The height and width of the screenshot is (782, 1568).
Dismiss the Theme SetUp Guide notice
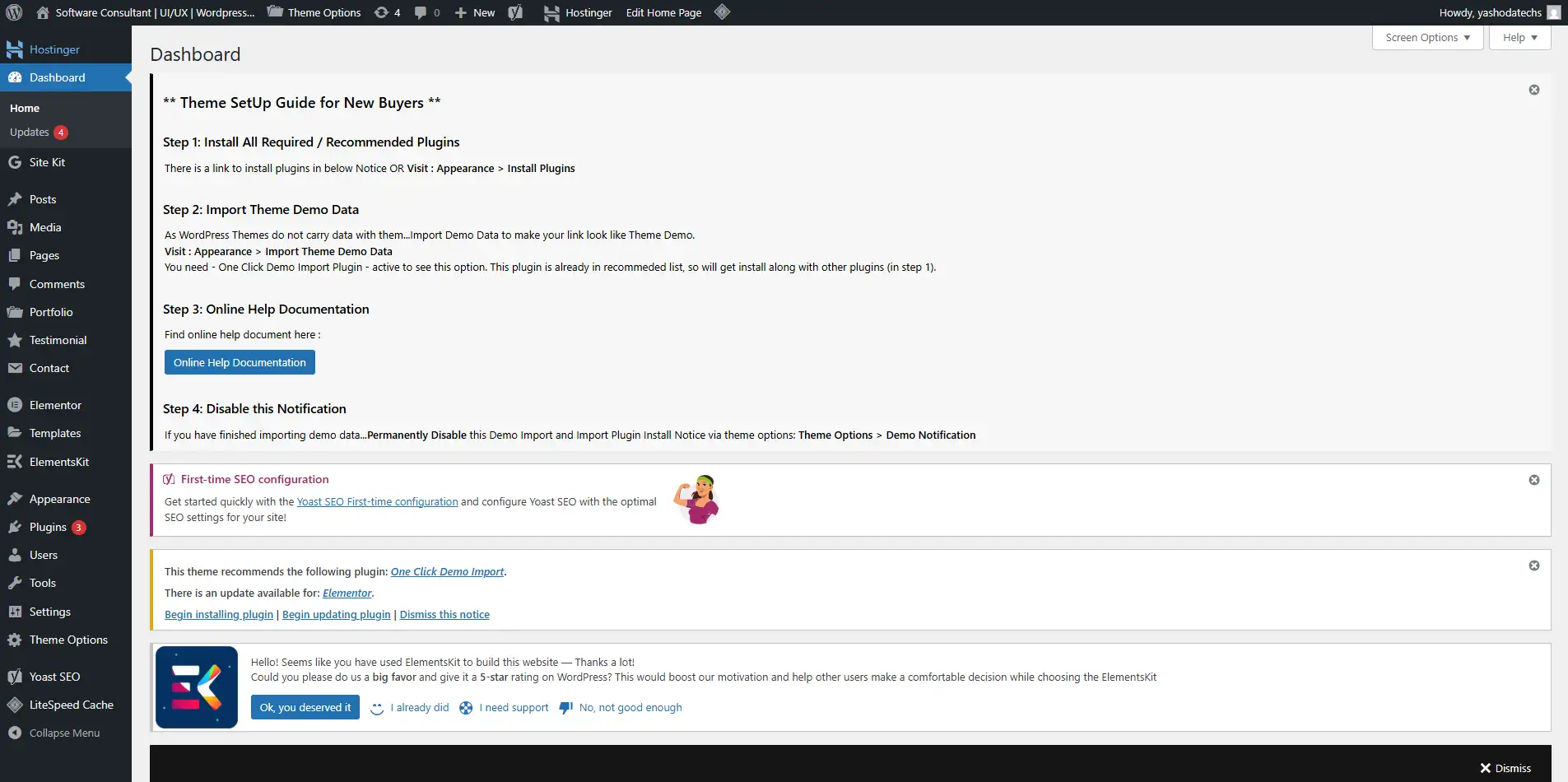pos(1534,90)
